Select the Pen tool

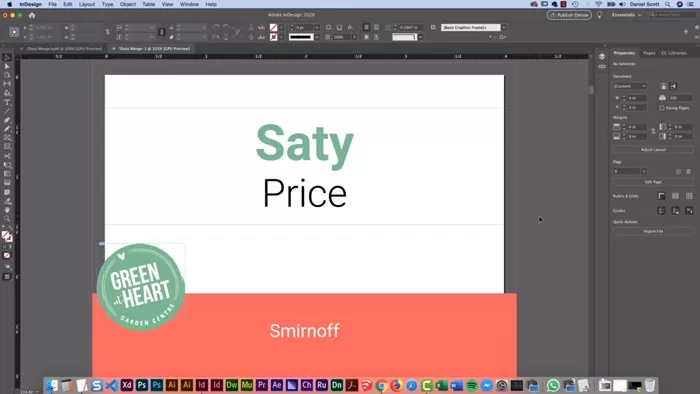[7, 120]
